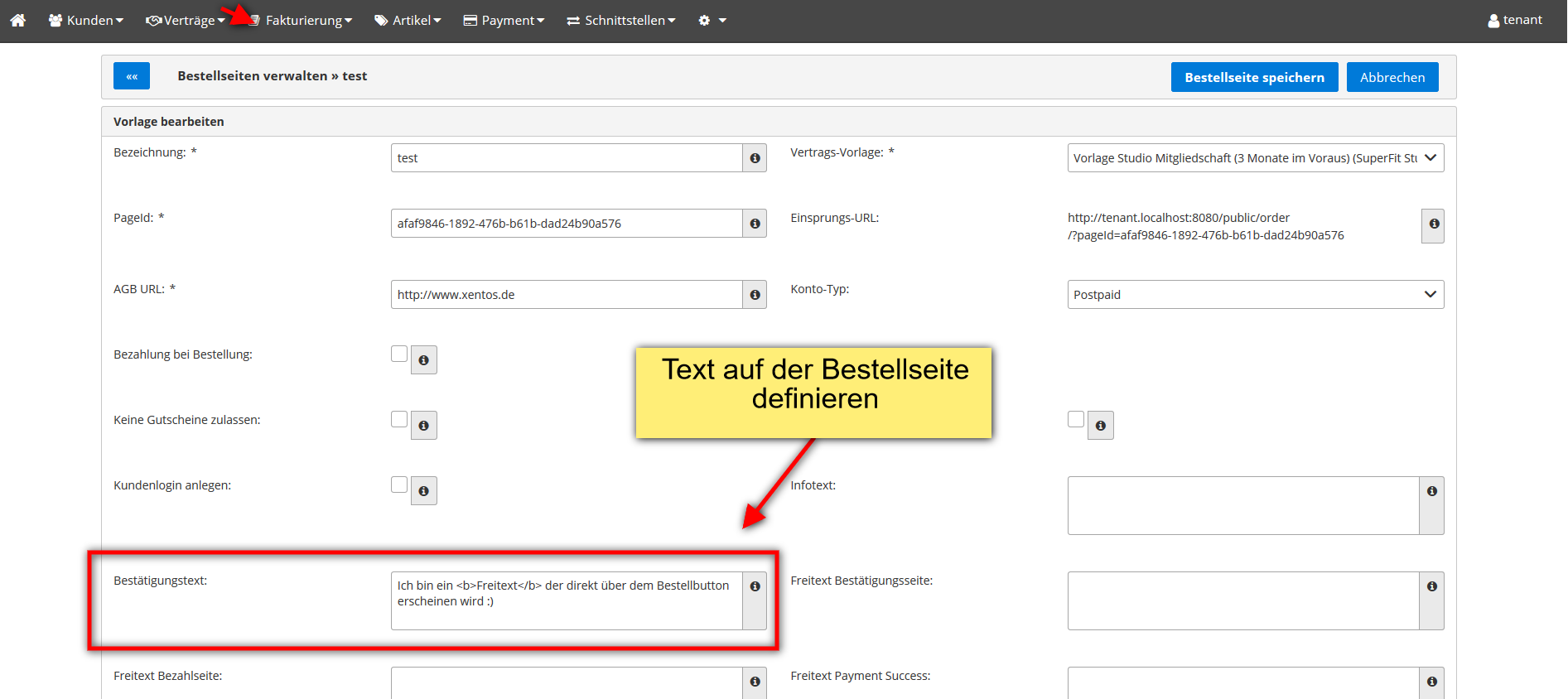Click info icon on Bestätigungstext field
Viewport: 1568px width, 699px height.
(755, 600)
